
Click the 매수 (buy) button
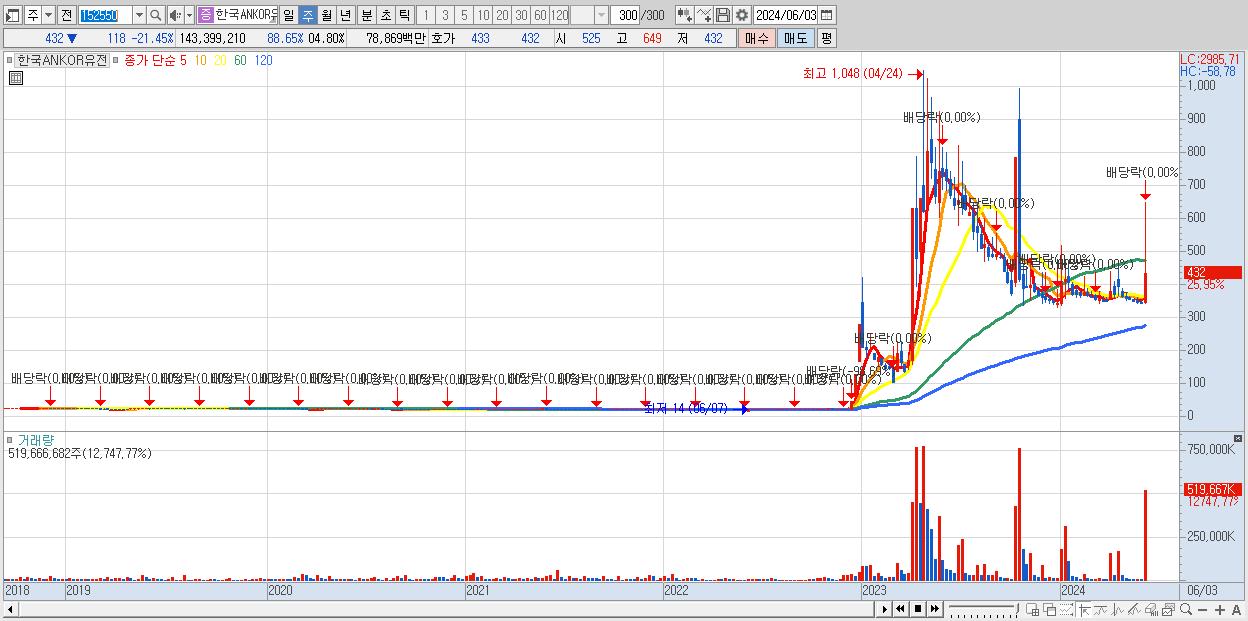click(757, 38)
